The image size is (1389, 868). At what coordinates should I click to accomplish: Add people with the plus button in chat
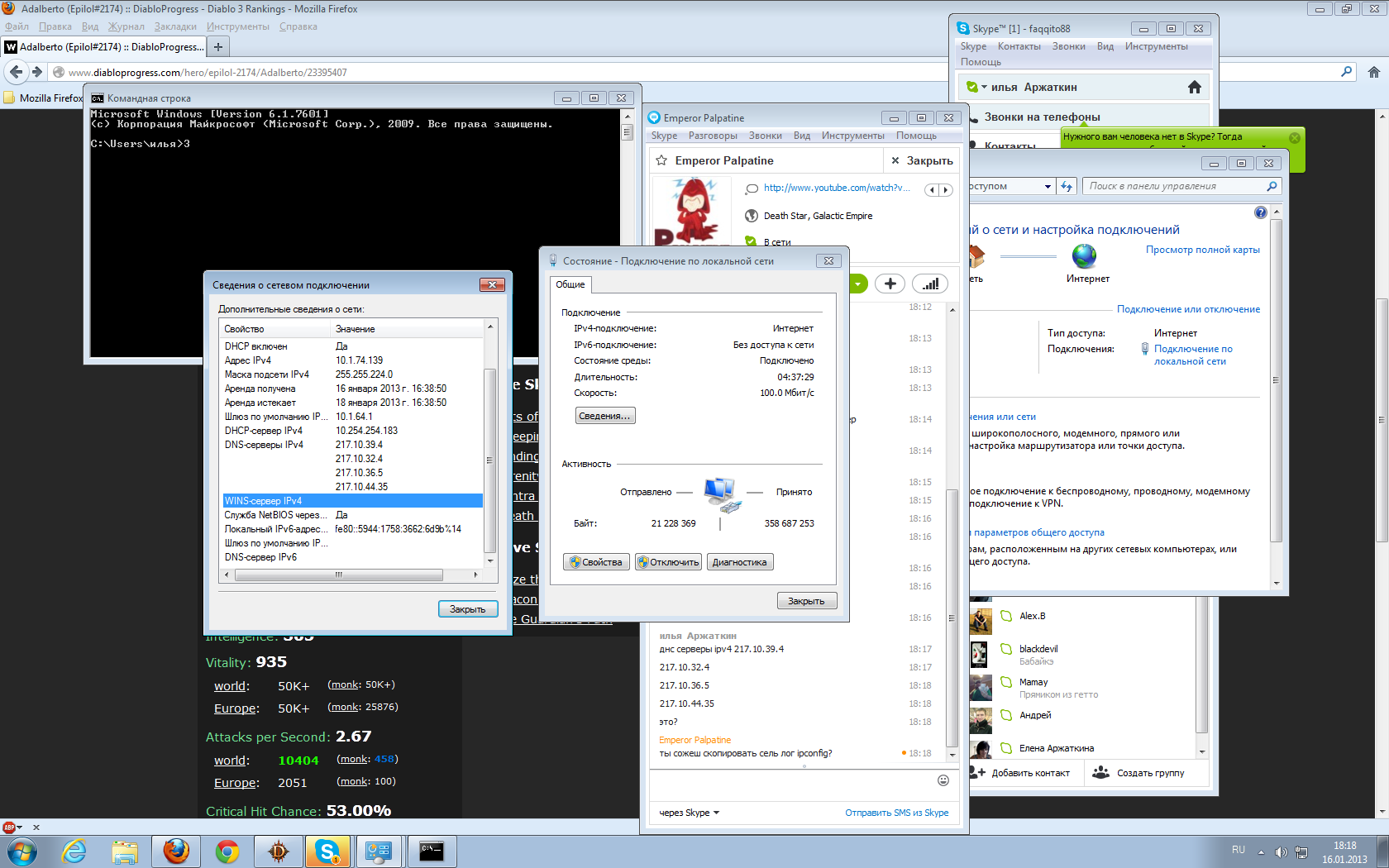point(890,284)
